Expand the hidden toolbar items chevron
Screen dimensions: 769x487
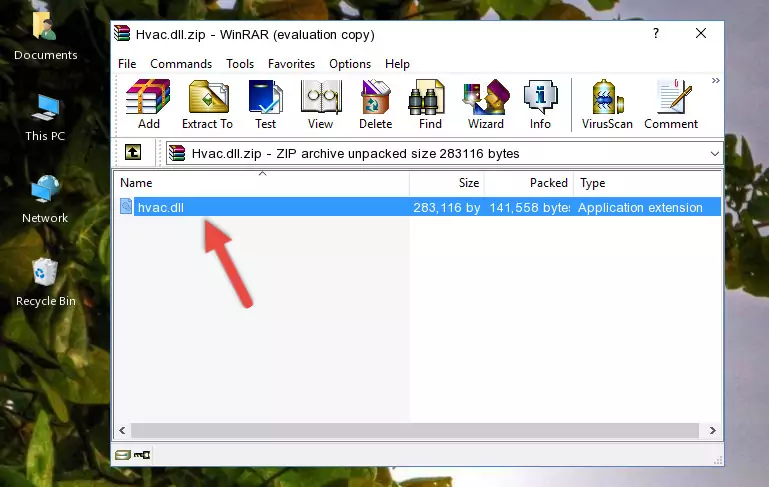tap(716, 80)
